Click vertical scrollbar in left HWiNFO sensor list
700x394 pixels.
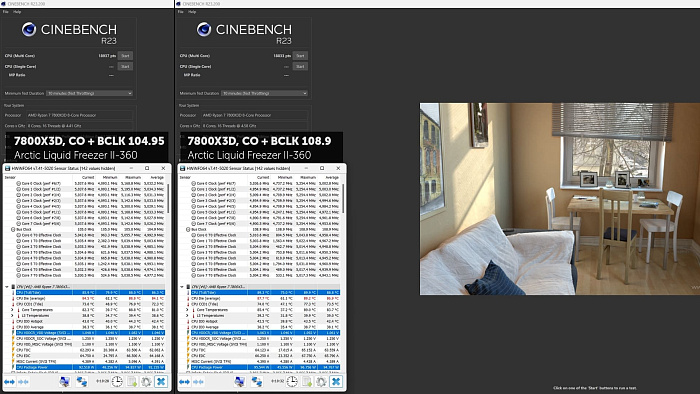pos(168,199)
